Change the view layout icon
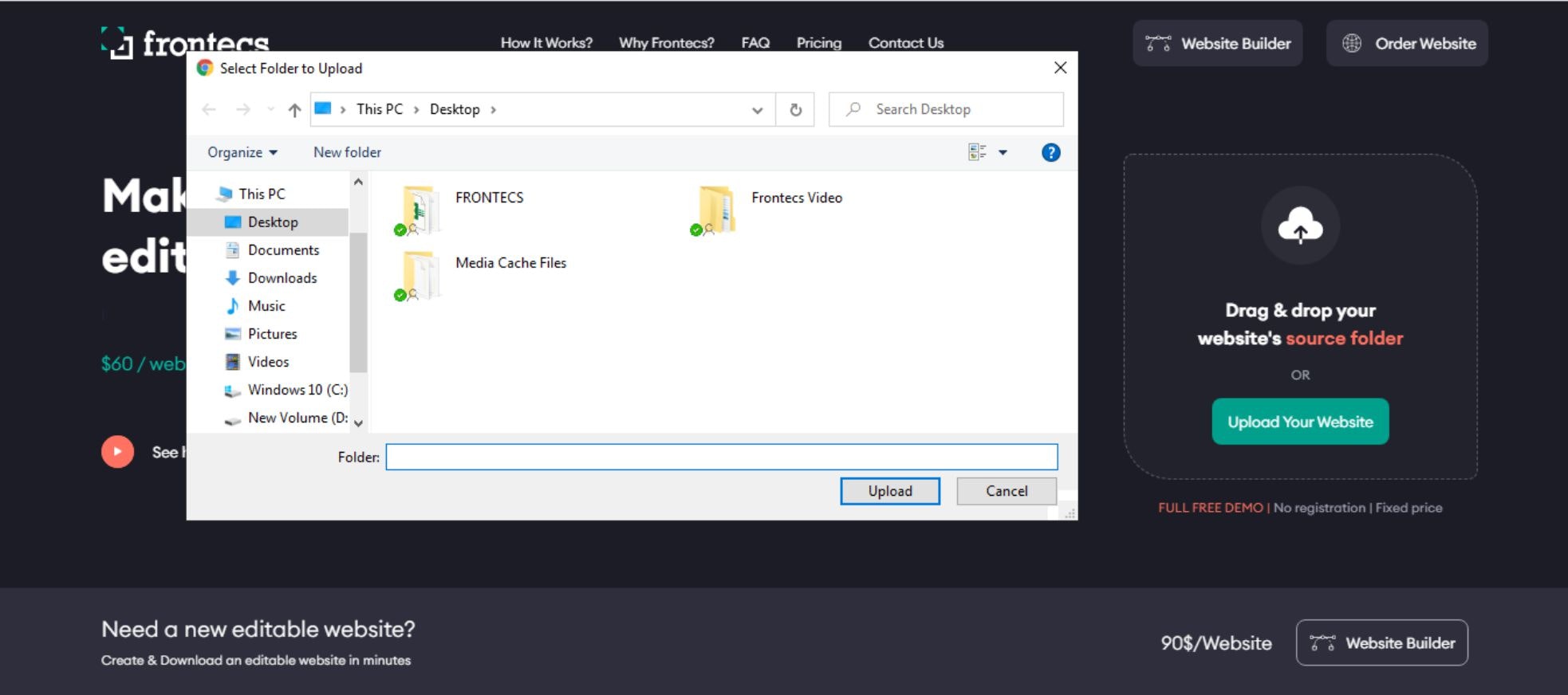This screenshot has height=695, width=1568. click(977, 152)
